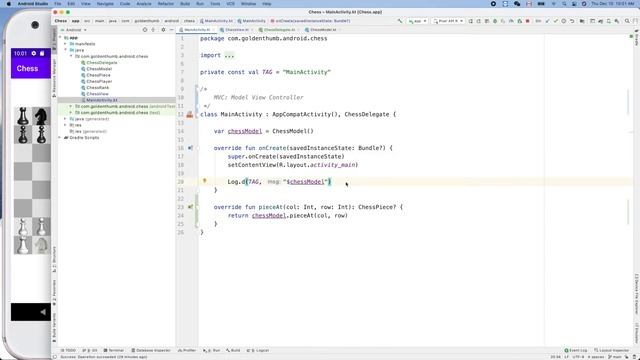Open the Pixel API device selector dropdown
Screen dimensions: 640x360
coord(448,21)
